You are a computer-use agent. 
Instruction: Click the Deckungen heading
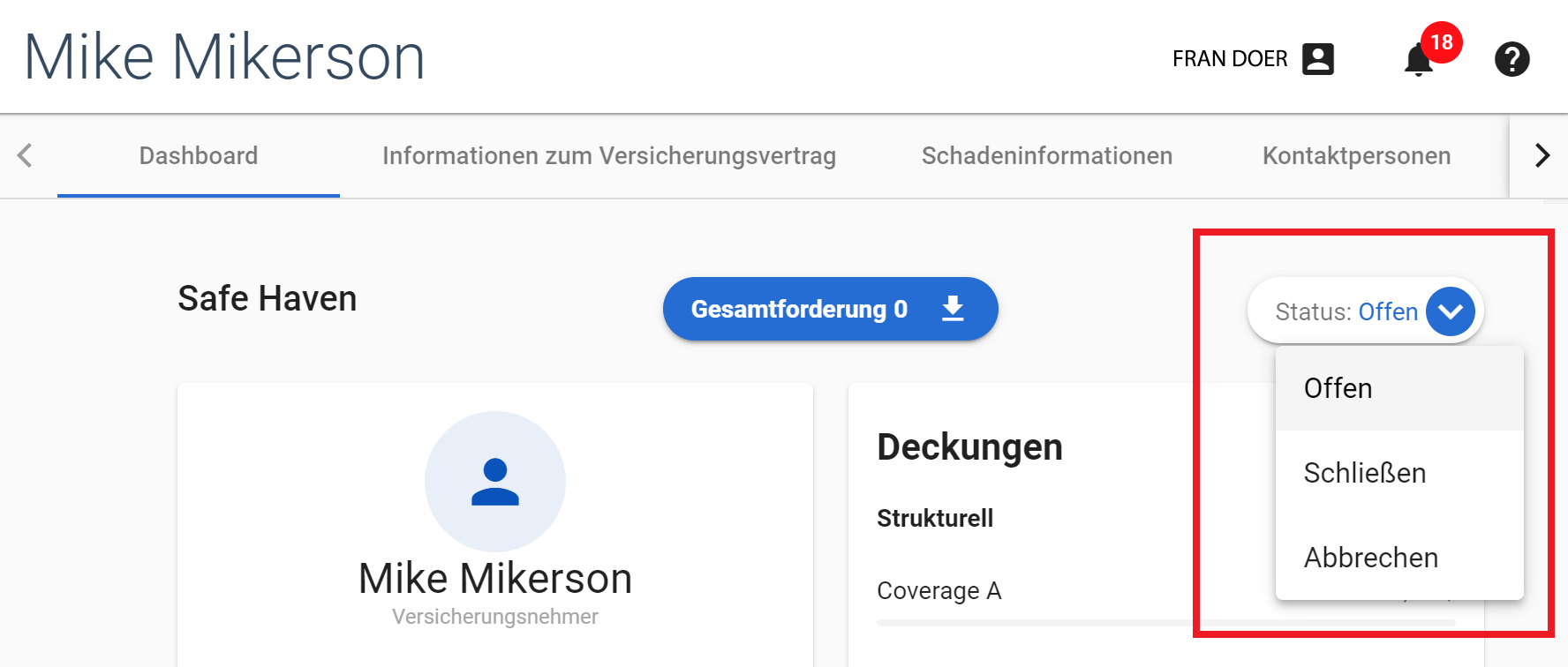pyautogui.click(x=969, y=447)
